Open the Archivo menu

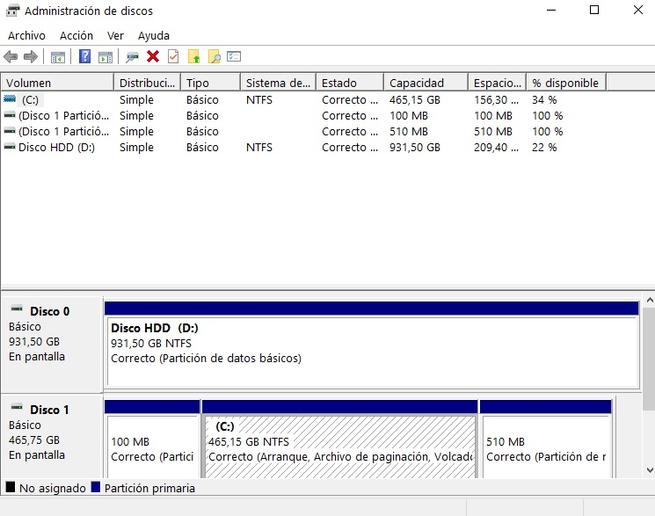click(27, 36)
